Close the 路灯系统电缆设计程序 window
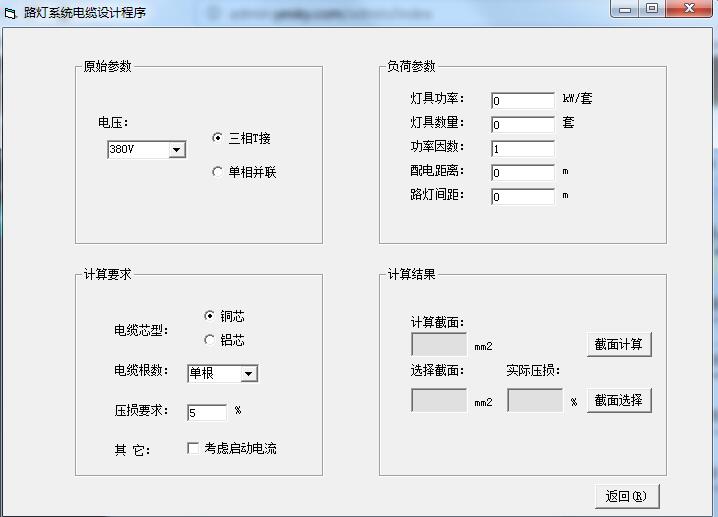Viewport: 718px width, 517px height. tap(689, 9)
